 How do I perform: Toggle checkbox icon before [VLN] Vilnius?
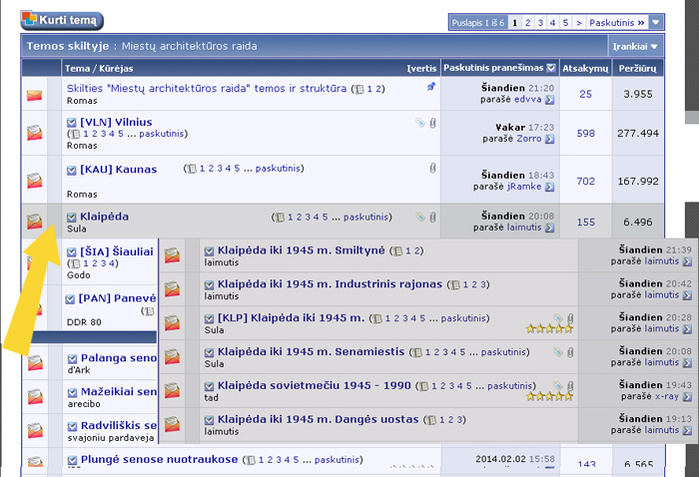71,123
